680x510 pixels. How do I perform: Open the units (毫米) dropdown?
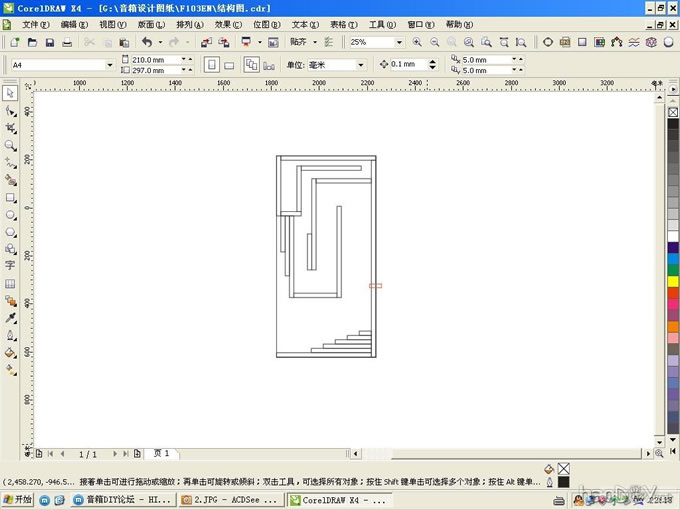[x=361, y=65]
